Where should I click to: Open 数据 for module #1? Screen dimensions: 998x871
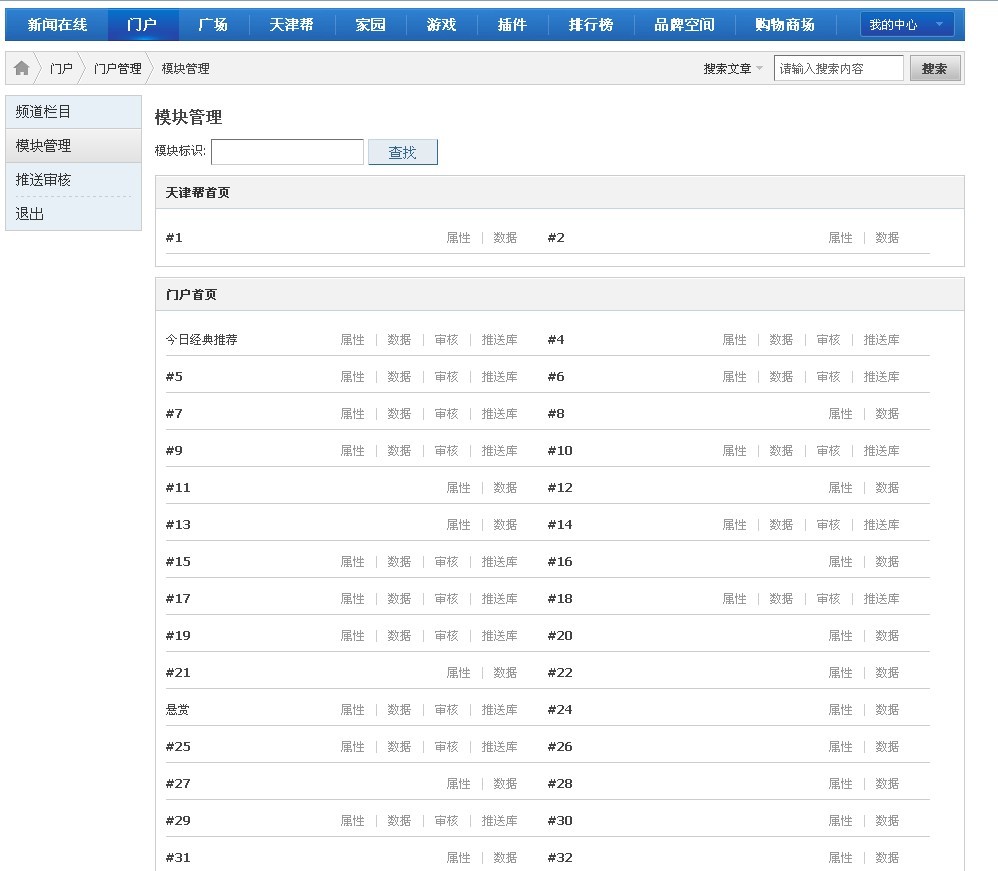[505, 237]
